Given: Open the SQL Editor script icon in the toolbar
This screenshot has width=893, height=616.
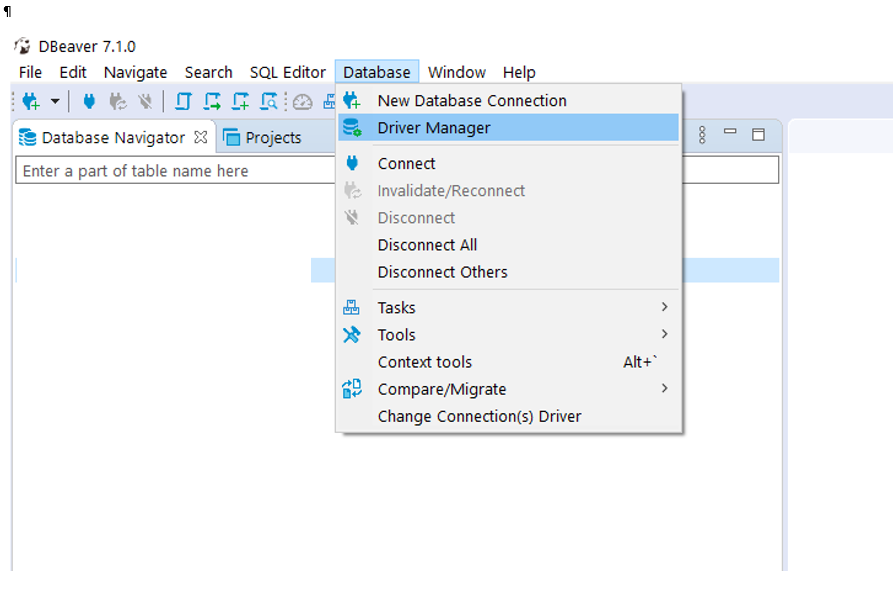Looking at the screenshot, I should pos(183,101).
